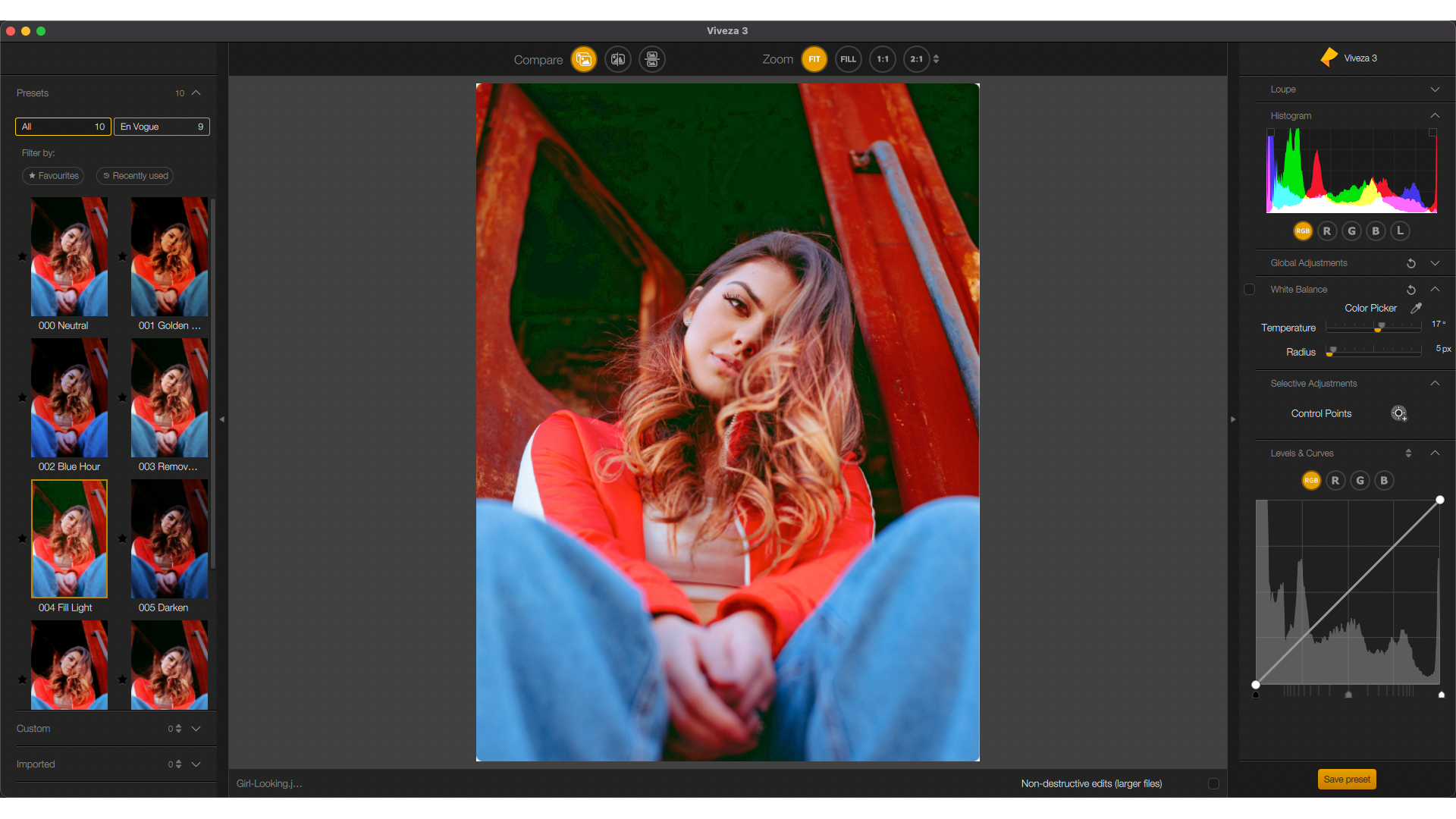Select the All presets tab
1456x819 pixels.
(63, 127)
